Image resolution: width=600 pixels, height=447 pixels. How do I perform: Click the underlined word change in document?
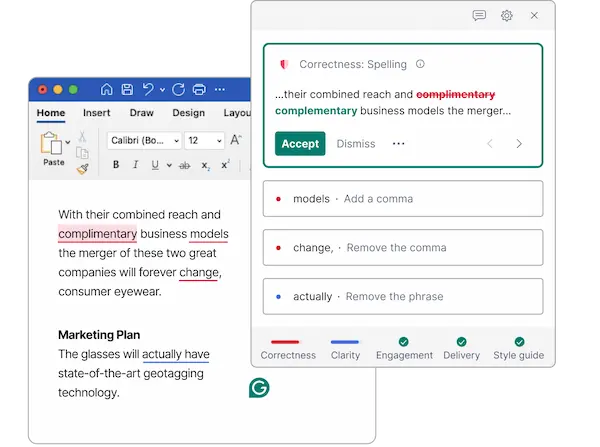199,272
